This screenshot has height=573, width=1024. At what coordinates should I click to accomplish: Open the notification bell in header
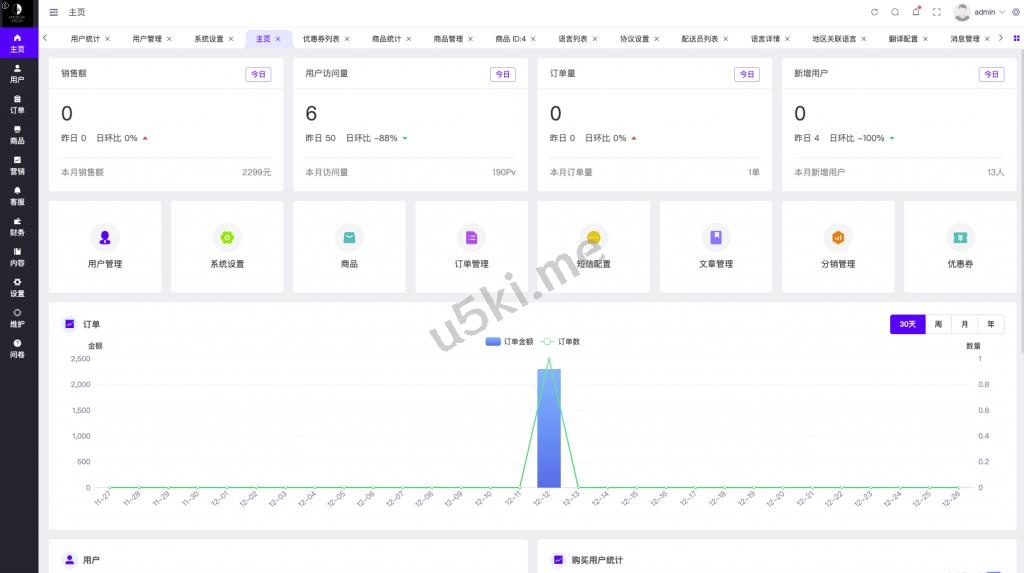pyautogui.click(x=915, y=12)
